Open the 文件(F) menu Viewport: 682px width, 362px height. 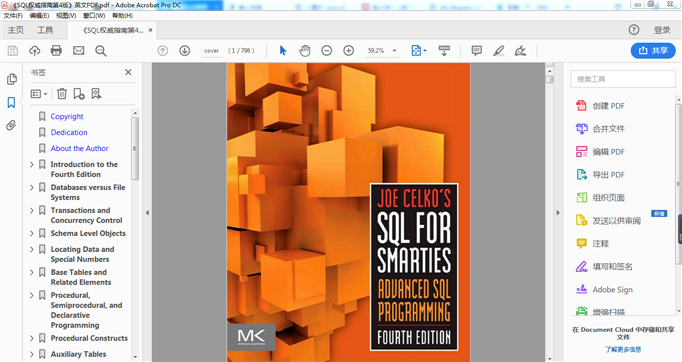click(13, 16)
